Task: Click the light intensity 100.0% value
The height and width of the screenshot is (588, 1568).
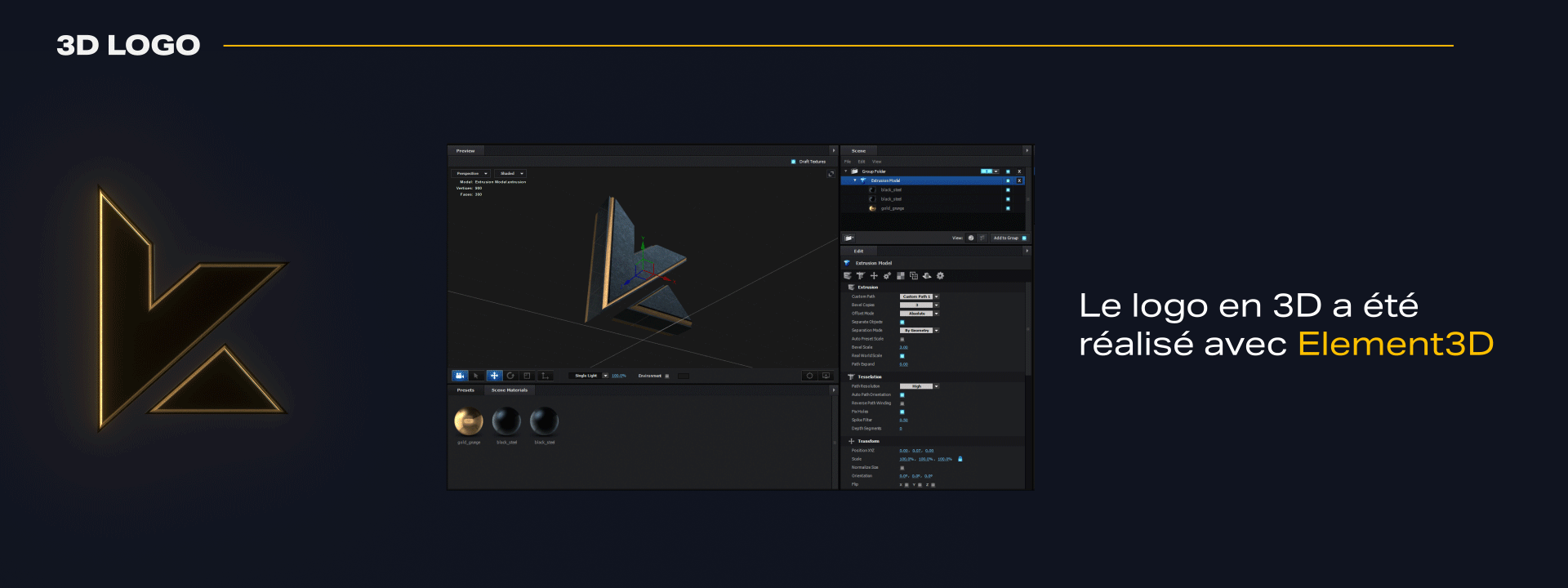Action: point(619,376)
